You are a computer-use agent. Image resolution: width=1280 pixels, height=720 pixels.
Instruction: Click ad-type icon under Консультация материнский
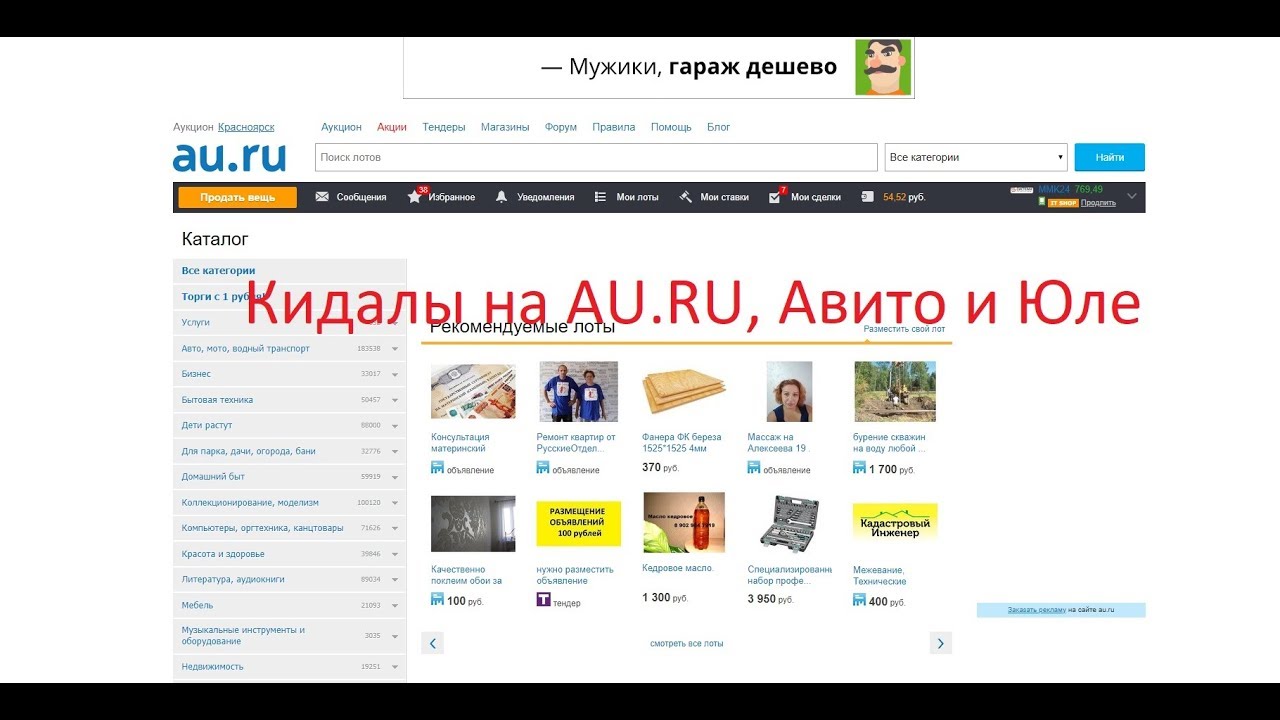tap(437, 468)
